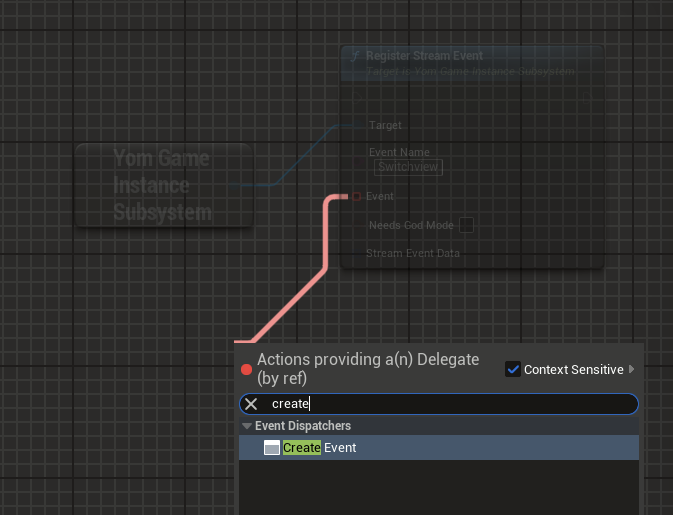Click the execution input pin on node
673x515 pixels.
coord(357,98)
